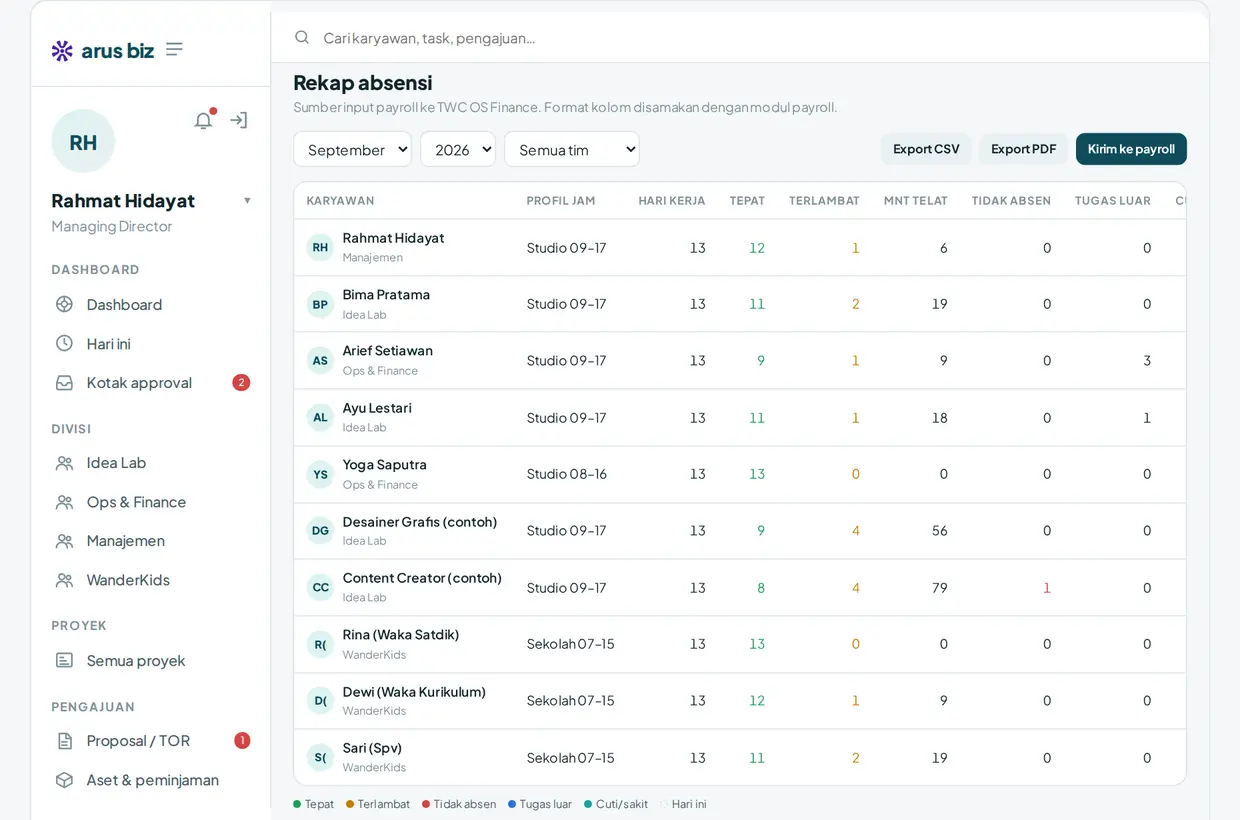Open notifications bell icon

tap(204, 120)
